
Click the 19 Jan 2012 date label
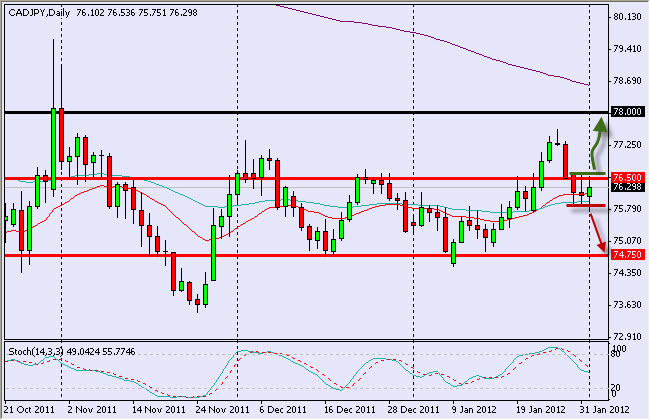pos(541,410)
